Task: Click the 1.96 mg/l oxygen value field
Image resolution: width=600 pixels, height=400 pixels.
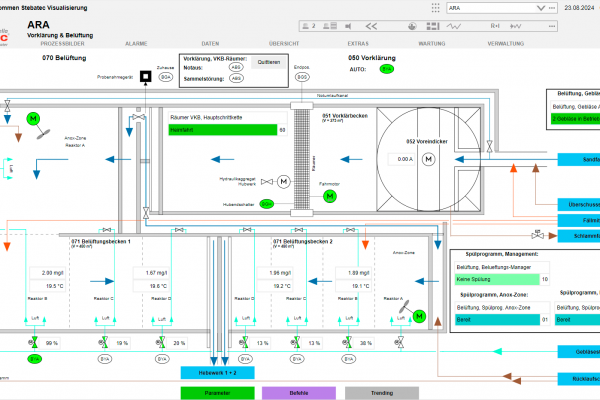Action: (x=275, y=273)
